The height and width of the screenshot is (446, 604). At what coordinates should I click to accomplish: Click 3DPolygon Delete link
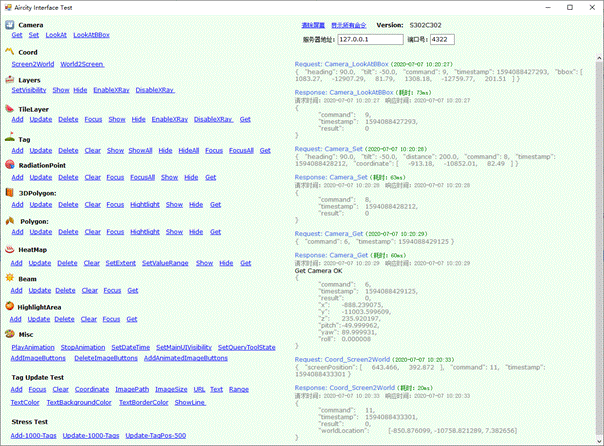(x=68, y=205)
